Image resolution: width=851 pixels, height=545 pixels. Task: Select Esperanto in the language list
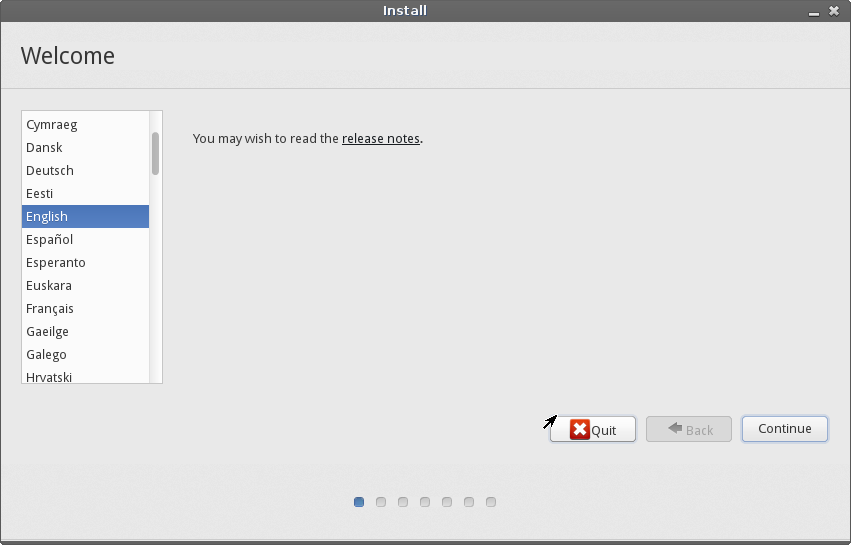(85, 262)
